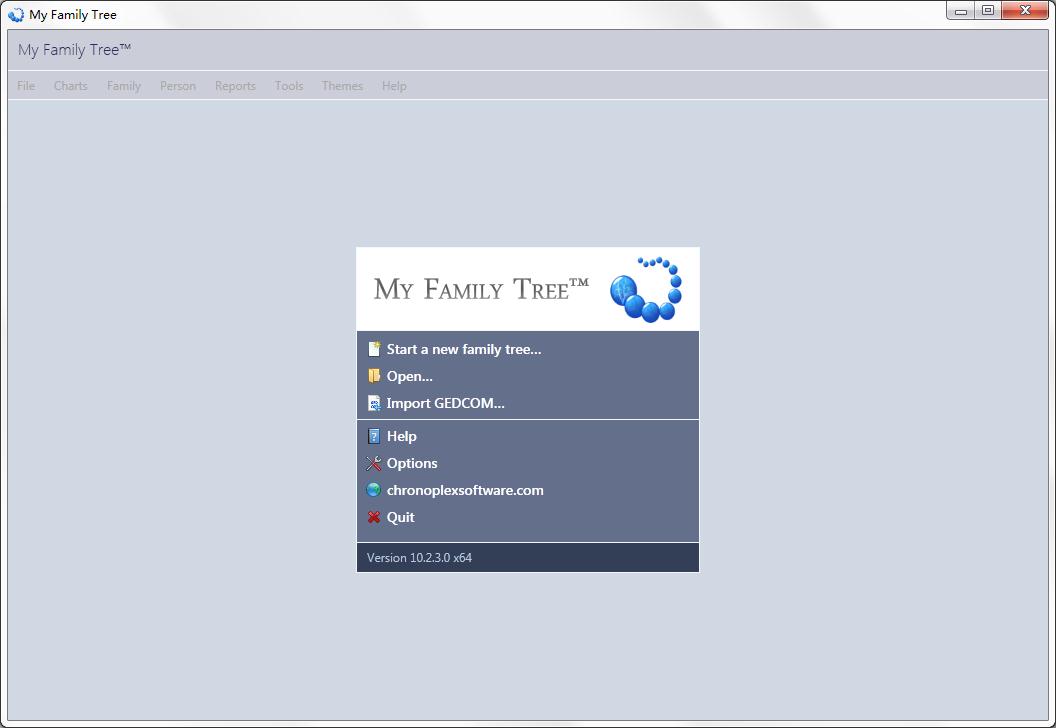Minimize the My Family Tree window
This screenshot has width=1056, height=728.
(x=961, y=11)
